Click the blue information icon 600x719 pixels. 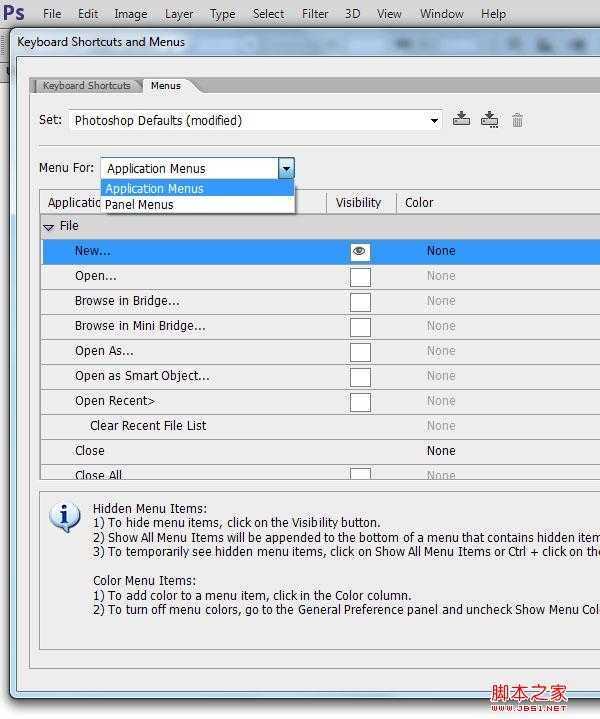[65, 517]
